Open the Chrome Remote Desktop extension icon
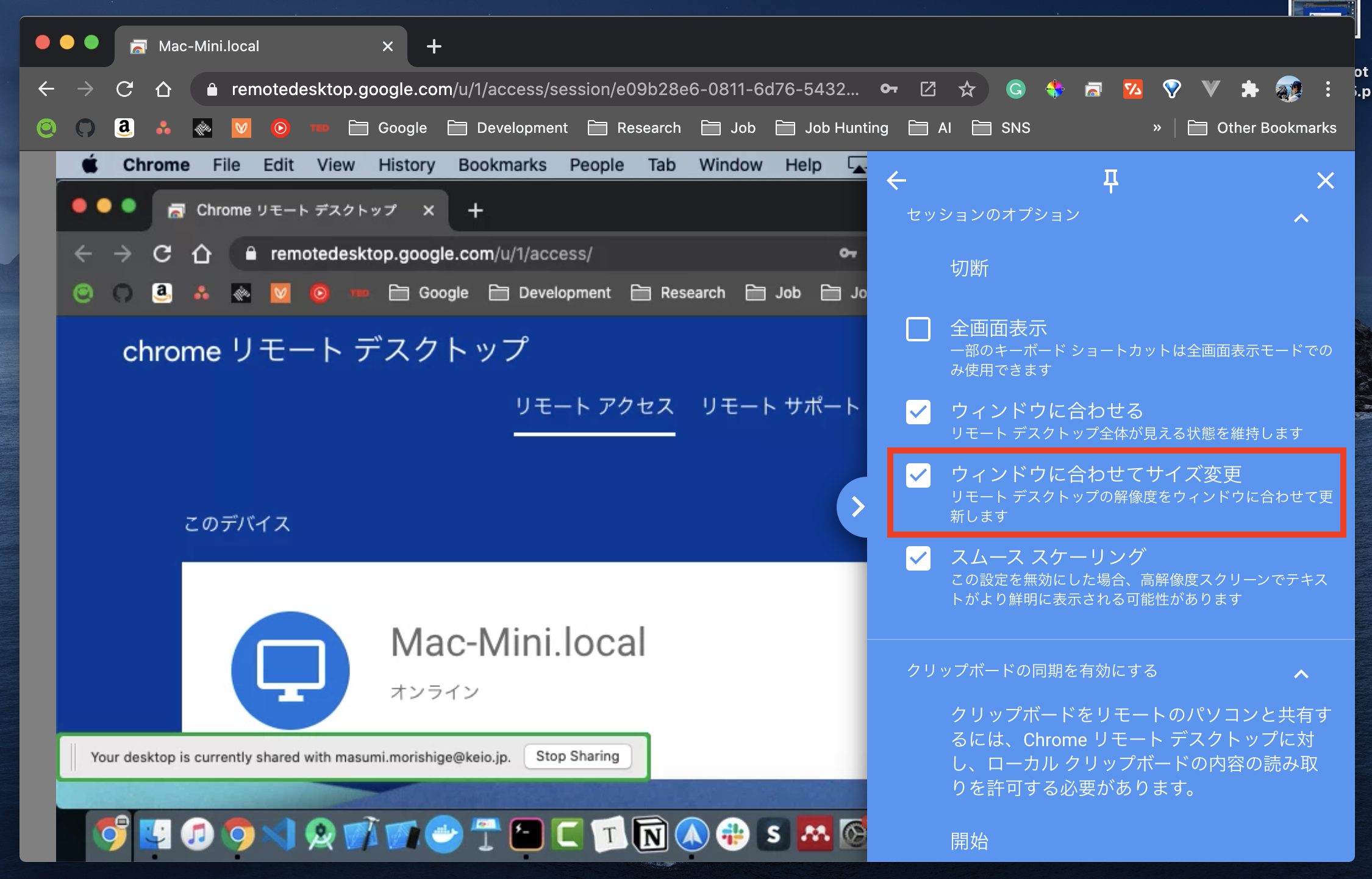 [x=1093, y=90]
